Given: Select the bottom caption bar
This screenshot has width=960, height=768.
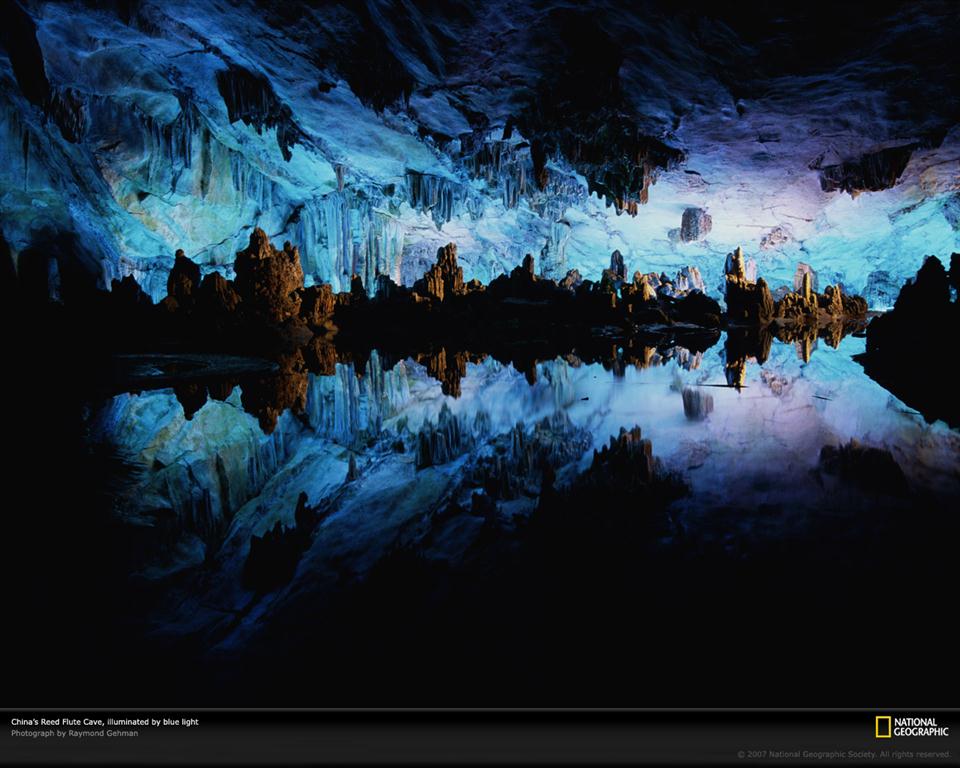Looking at the screenshot, I should (x=480, y=725).
